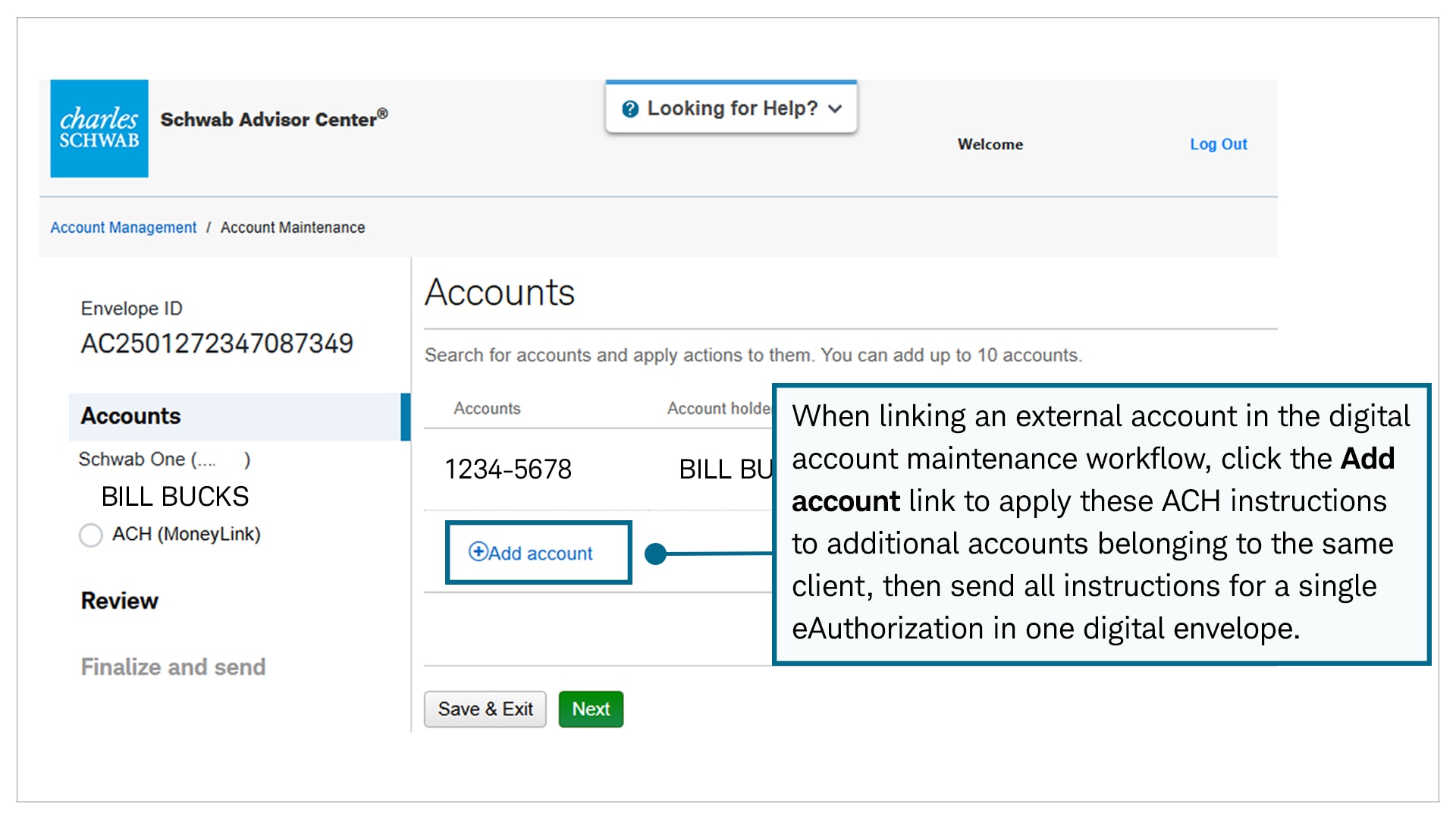1456x819 pixels.
Task: Click the Welcome text in header
Action: point(990,144)
